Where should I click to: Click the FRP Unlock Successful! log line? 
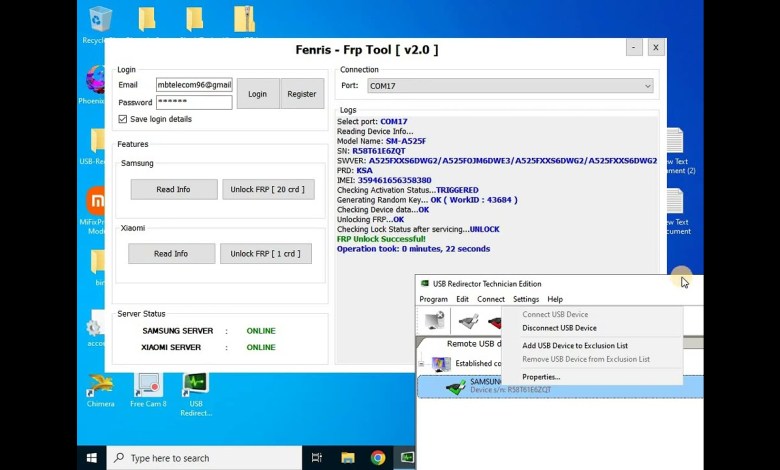[381, 239]
